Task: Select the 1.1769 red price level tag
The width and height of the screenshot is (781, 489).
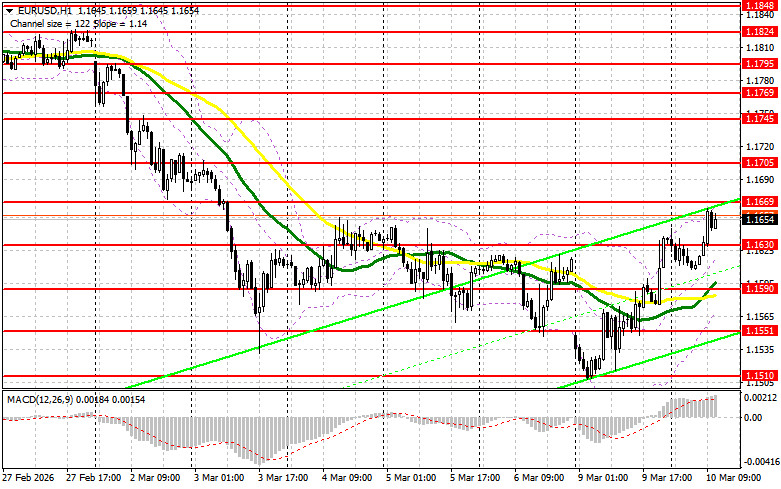Action: point(759,92)
